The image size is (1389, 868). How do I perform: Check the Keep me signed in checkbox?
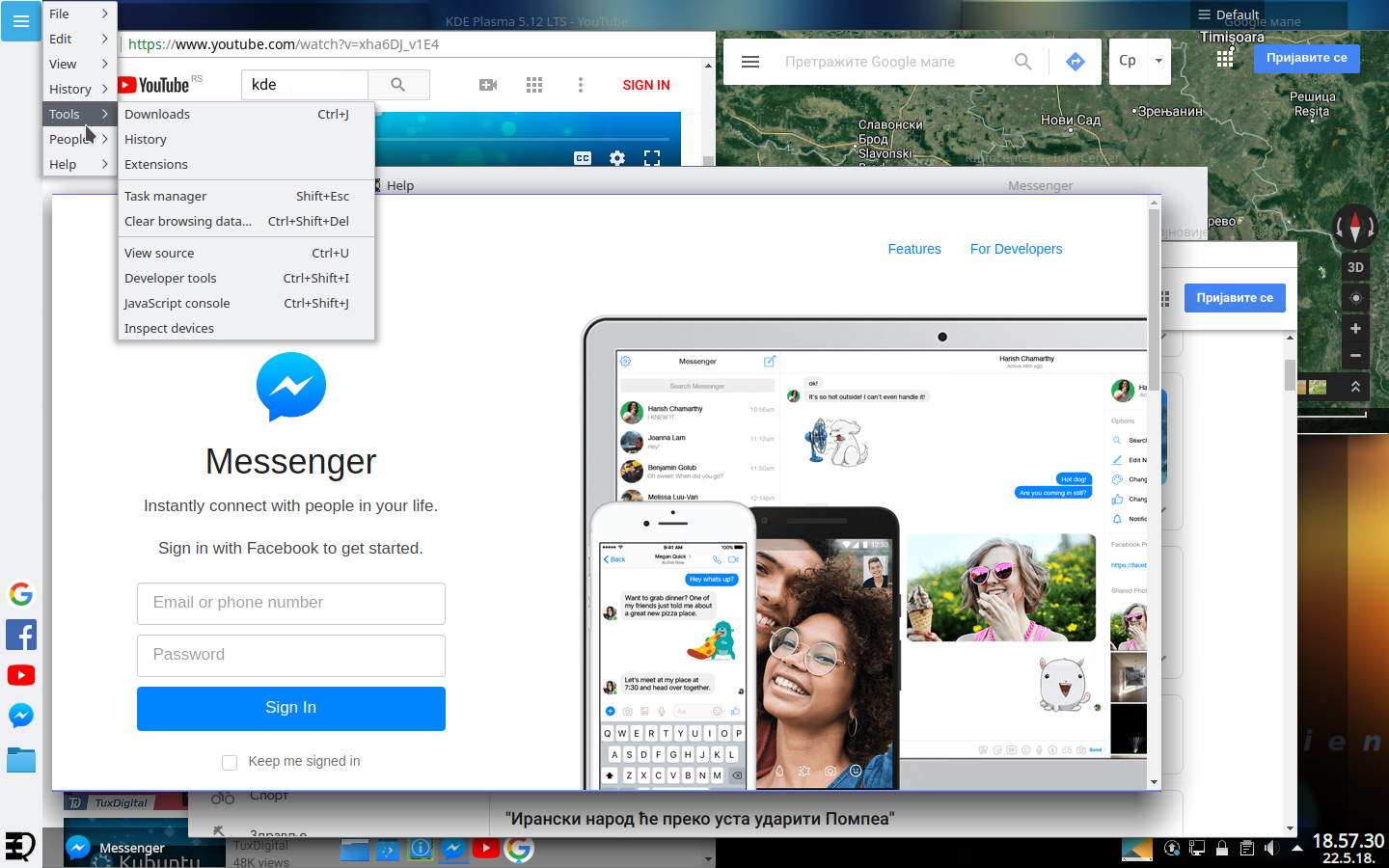230,763
